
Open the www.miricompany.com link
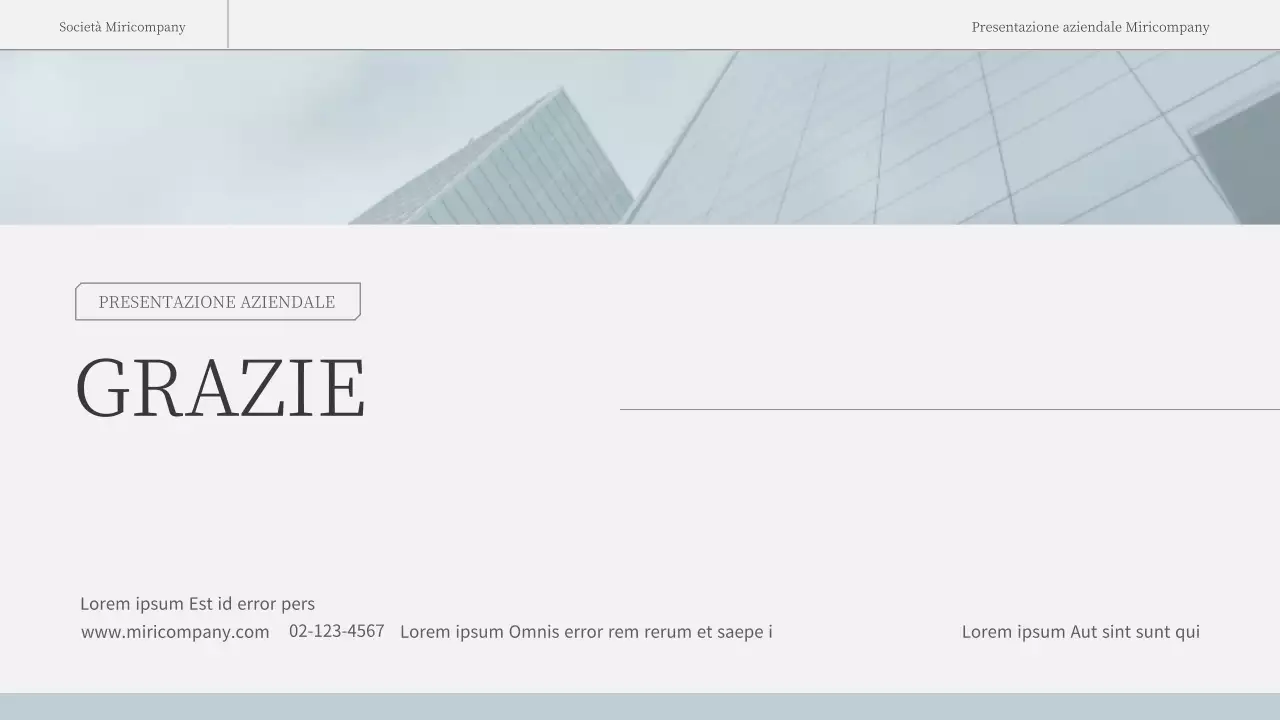(x=175, y=632)
